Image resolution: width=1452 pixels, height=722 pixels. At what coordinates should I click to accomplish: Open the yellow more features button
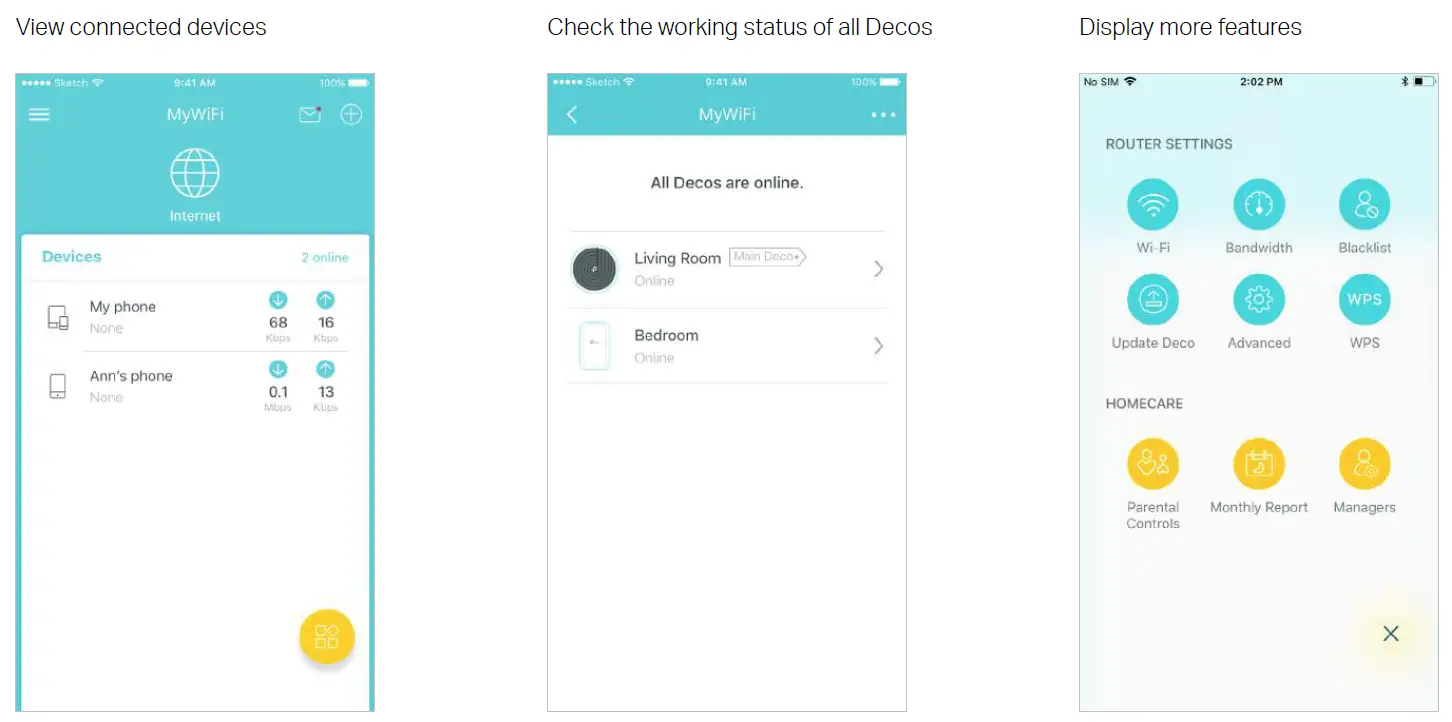(327, 636)
